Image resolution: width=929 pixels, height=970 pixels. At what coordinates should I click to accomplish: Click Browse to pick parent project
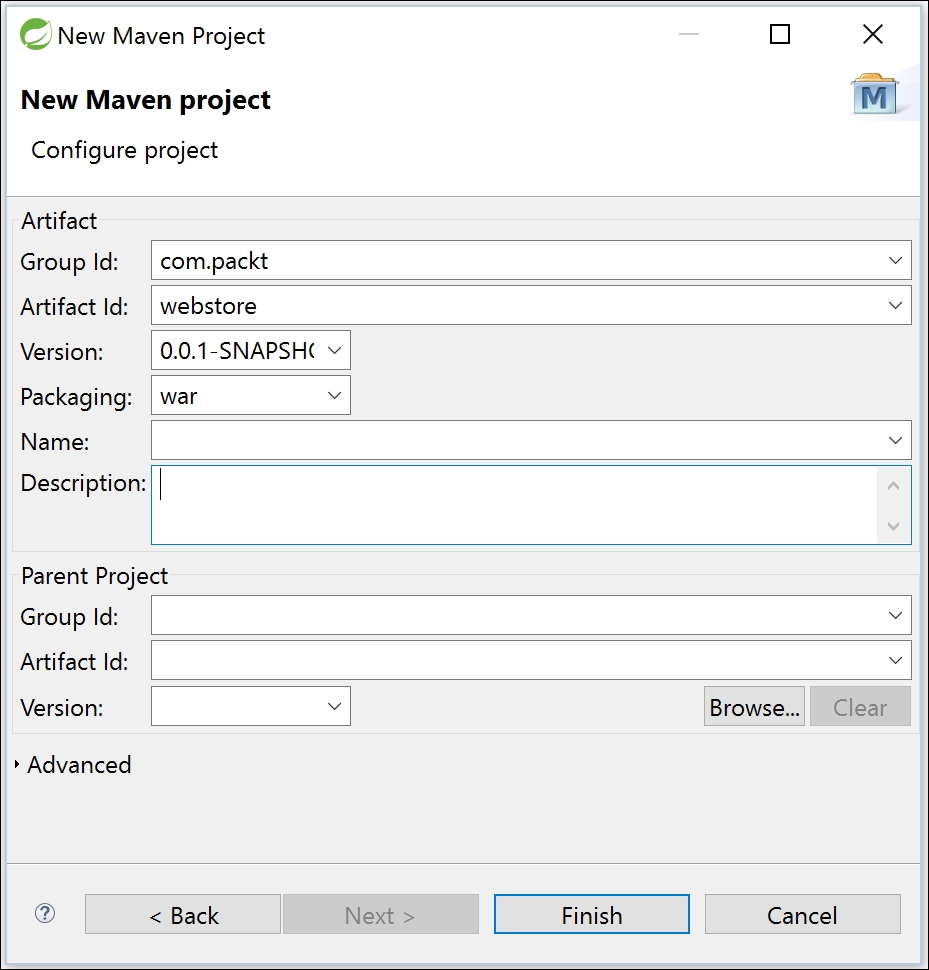click(x=754, y=707)
